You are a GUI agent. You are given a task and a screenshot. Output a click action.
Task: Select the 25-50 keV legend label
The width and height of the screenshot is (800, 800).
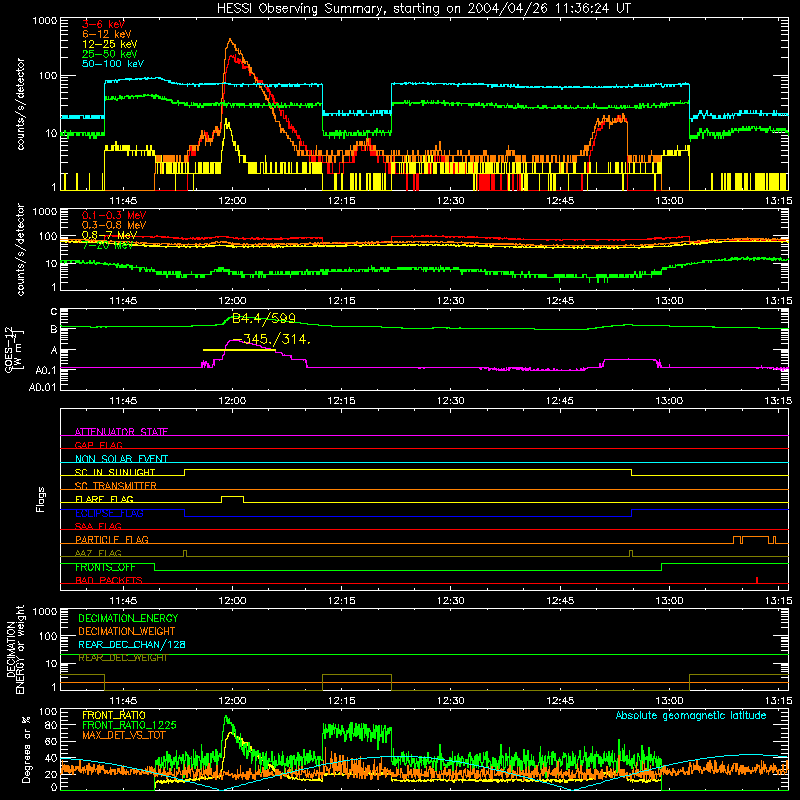point(110,54)
